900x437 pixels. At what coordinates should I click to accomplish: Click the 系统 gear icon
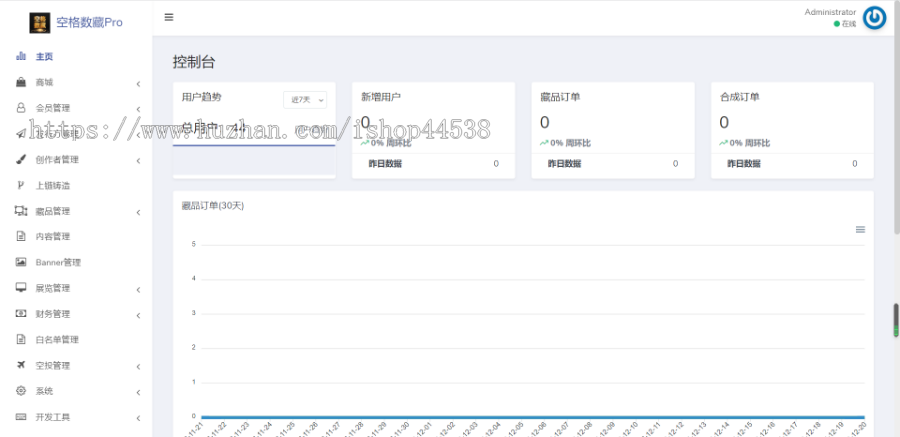point(21,390)
